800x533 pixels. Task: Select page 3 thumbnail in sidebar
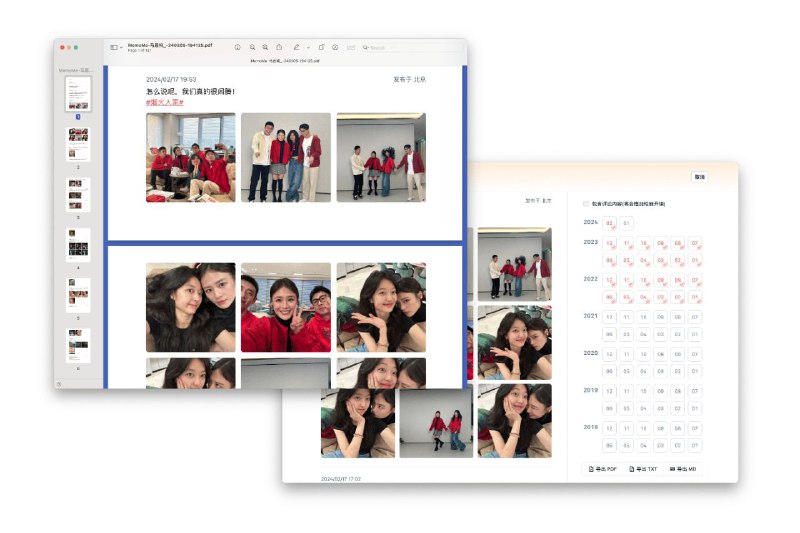(78, 194)
